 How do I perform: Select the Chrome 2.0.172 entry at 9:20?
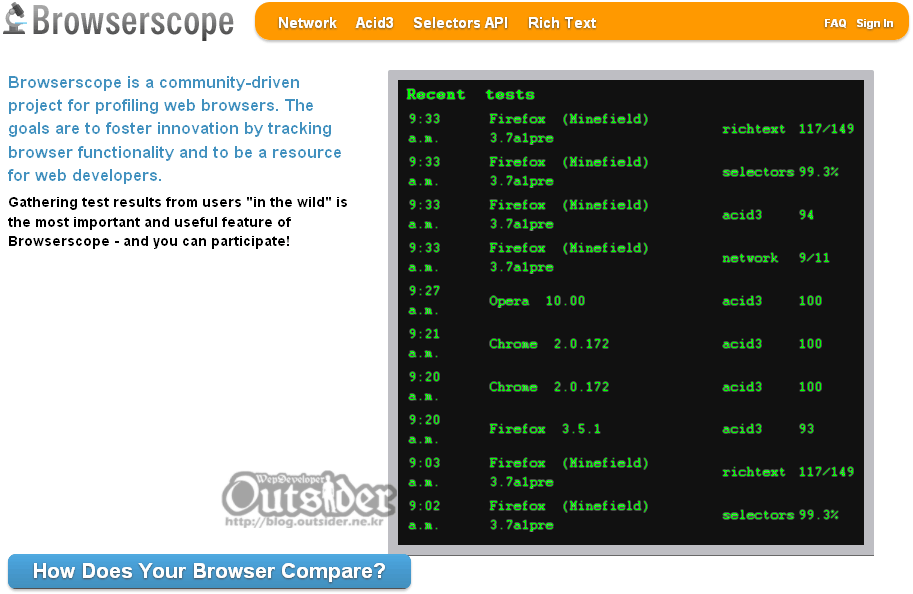click(549, 387)
